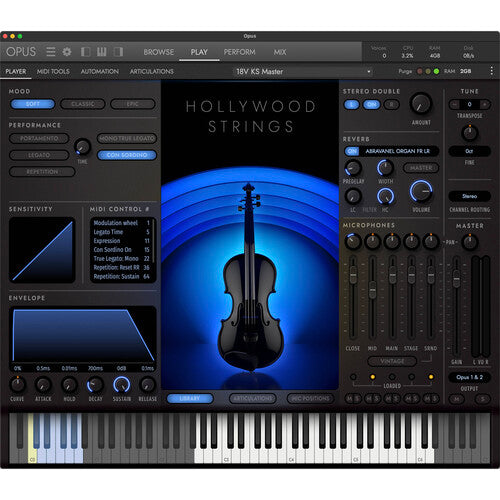This screenshot has width=500, height=500.
Task: Select the Epic mood button
Action: click(x=133, y=104)
